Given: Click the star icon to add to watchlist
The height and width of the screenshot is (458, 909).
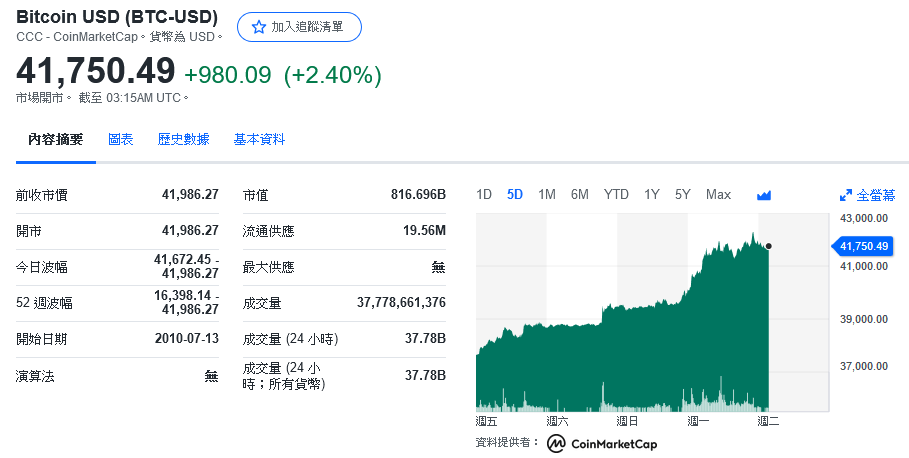Looking at the screenshot, I should click(x=258, y=27).
